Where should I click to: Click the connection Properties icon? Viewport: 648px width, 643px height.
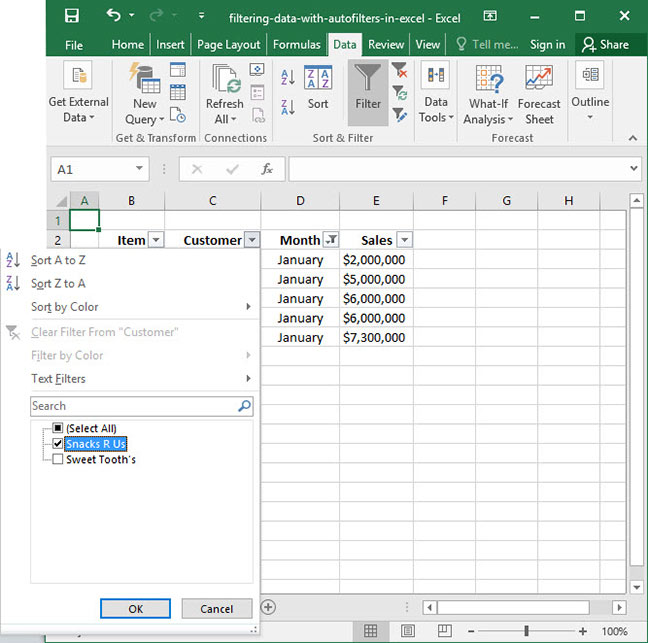[x=257, y=92]
